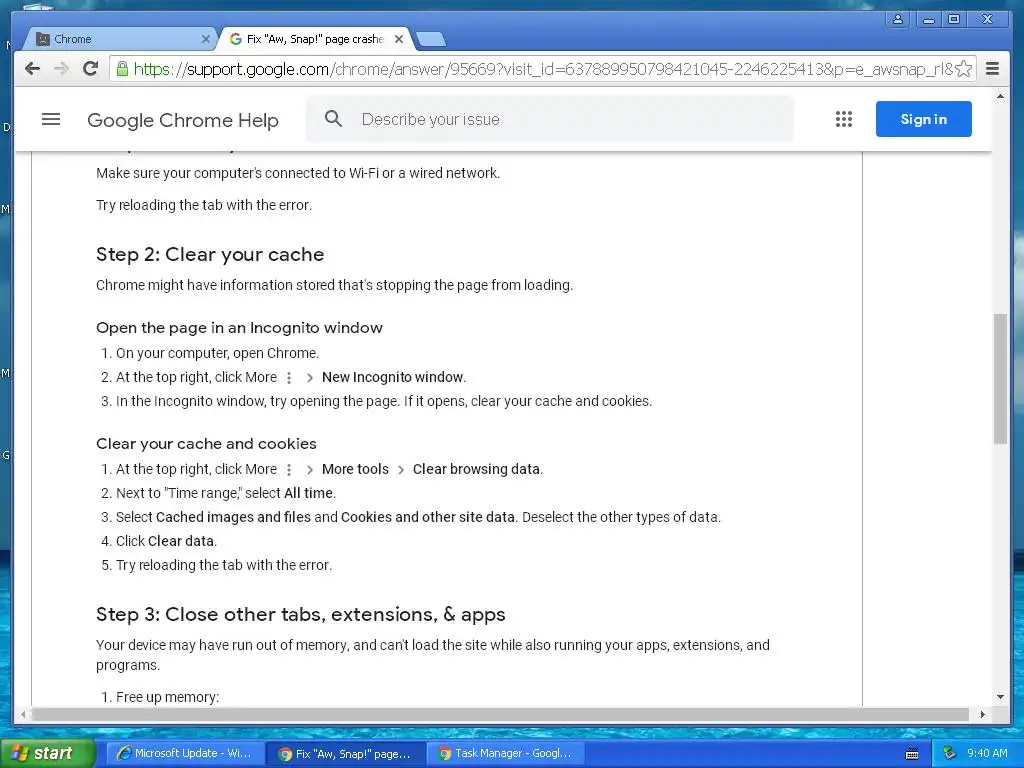Click the Clear browsing data text
Viewport: 1024px width, 768px height.
point(476,470)
